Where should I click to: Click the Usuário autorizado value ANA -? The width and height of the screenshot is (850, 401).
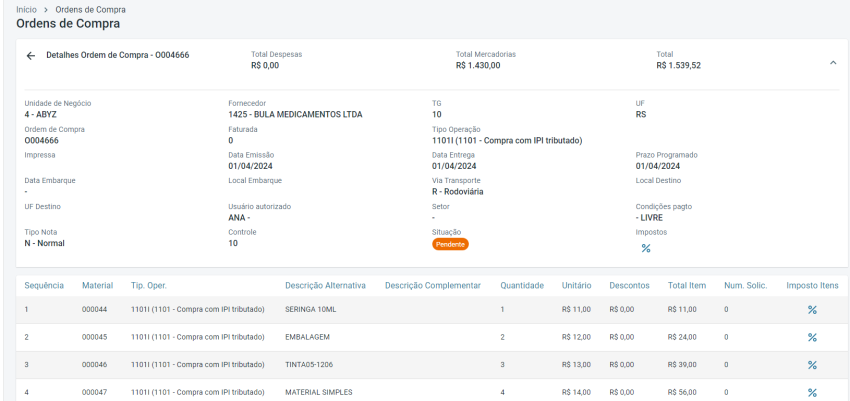click(x=239, y=218)
